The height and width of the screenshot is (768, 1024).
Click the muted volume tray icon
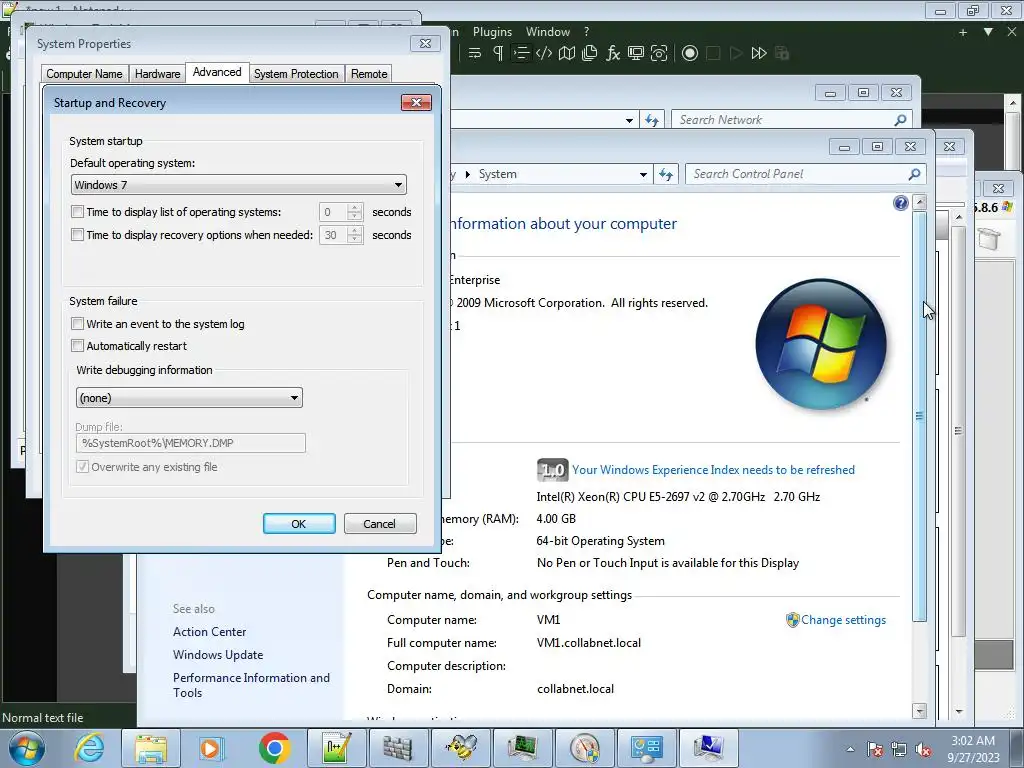coord(923,749)
